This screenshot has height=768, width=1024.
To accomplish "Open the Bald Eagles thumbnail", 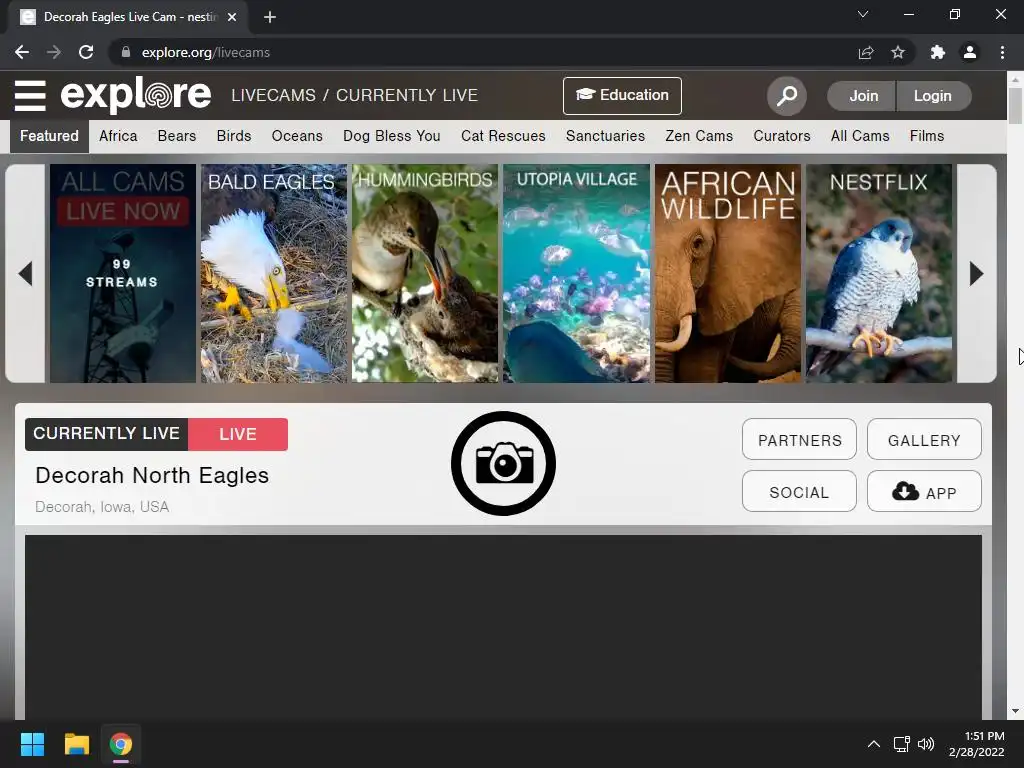I will click(x=274, y=273).
